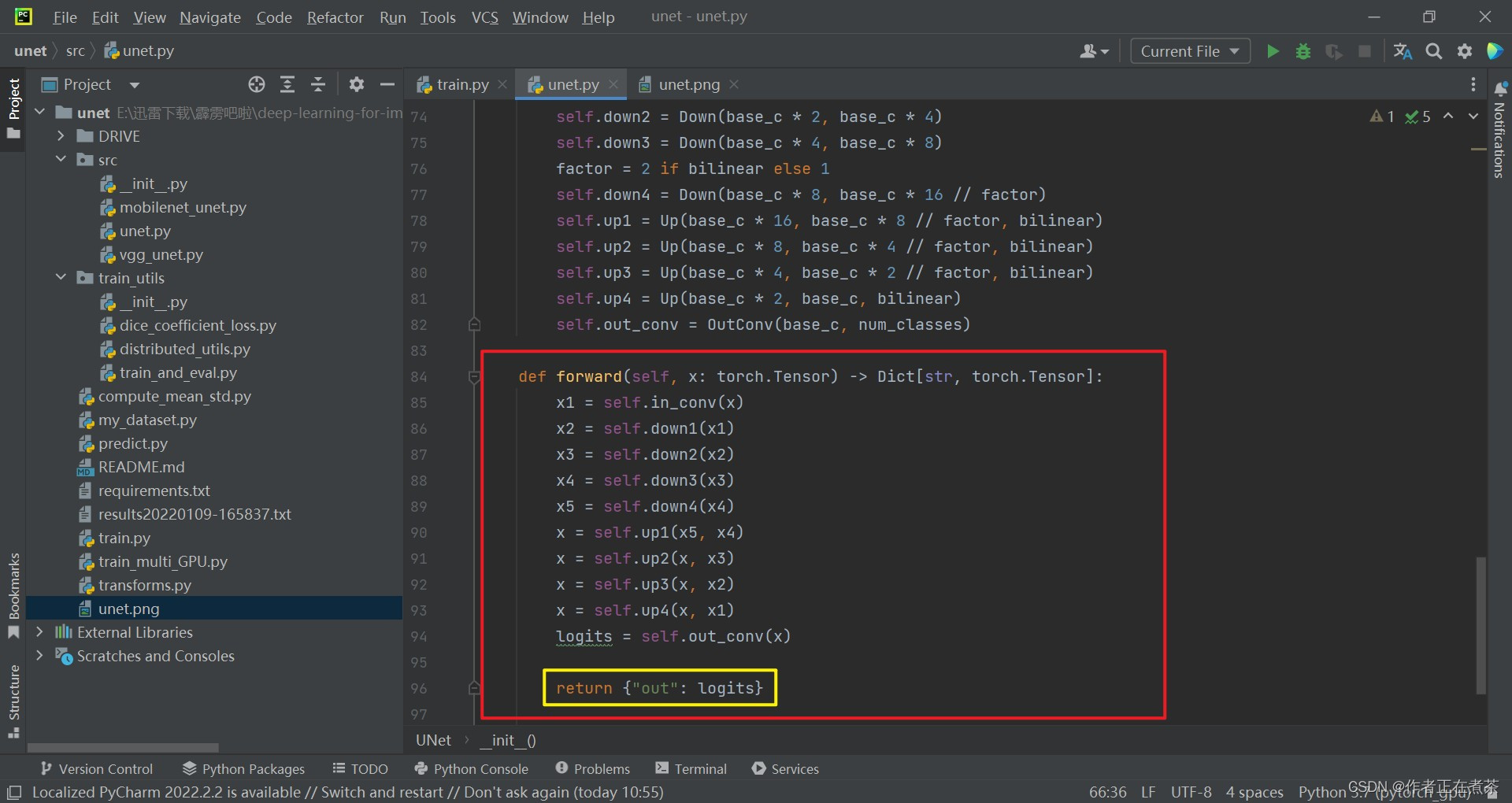Switch to the train.py editor tab
1512x803 pixels.
(x=462, y=84)
